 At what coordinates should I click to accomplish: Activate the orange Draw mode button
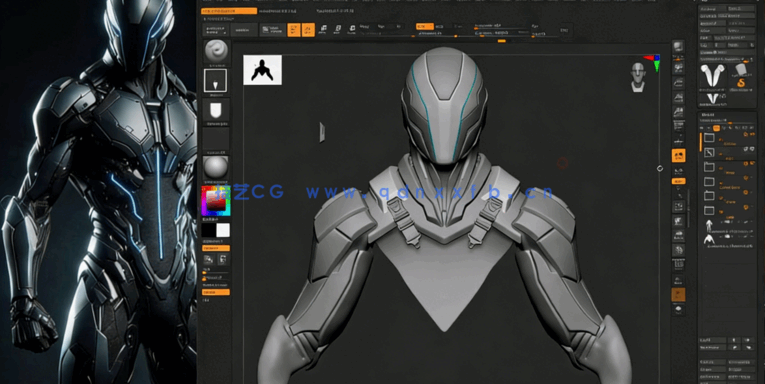308,30
